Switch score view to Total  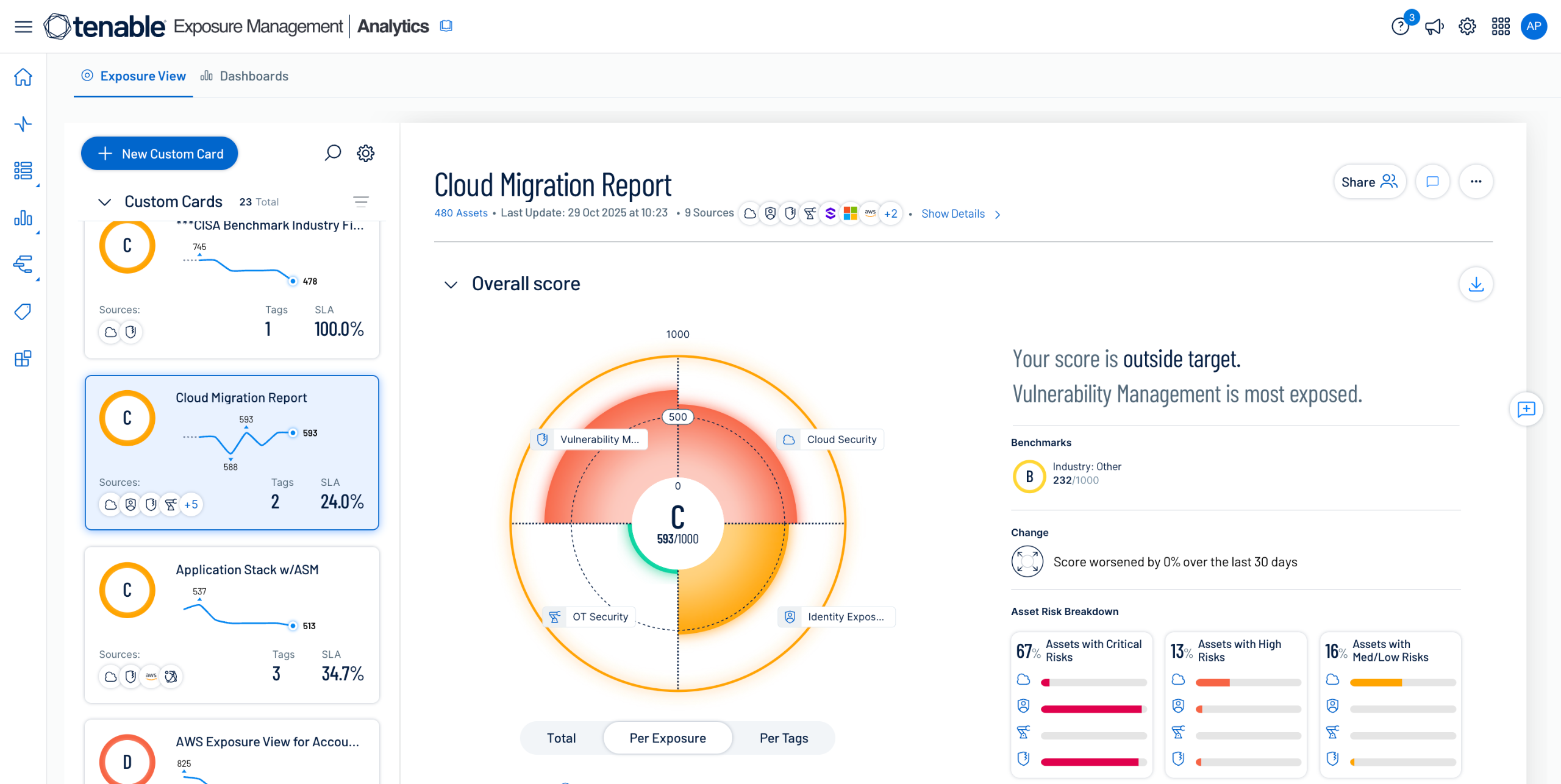click(x=561, y=738)
